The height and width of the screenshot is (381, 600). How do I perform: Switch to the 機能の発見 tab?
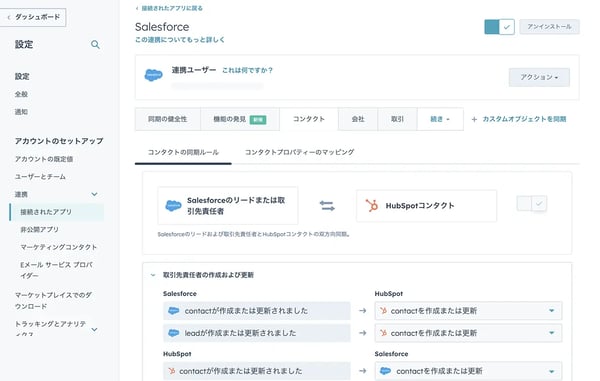click(240, 119)
